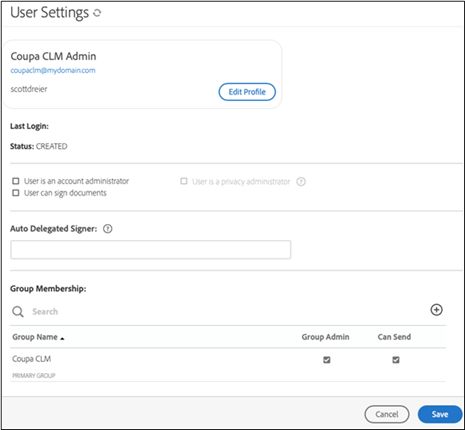Select the Coupa CLM group row
Viewport: 465px width, 430px height.
(x=228, y=365)
